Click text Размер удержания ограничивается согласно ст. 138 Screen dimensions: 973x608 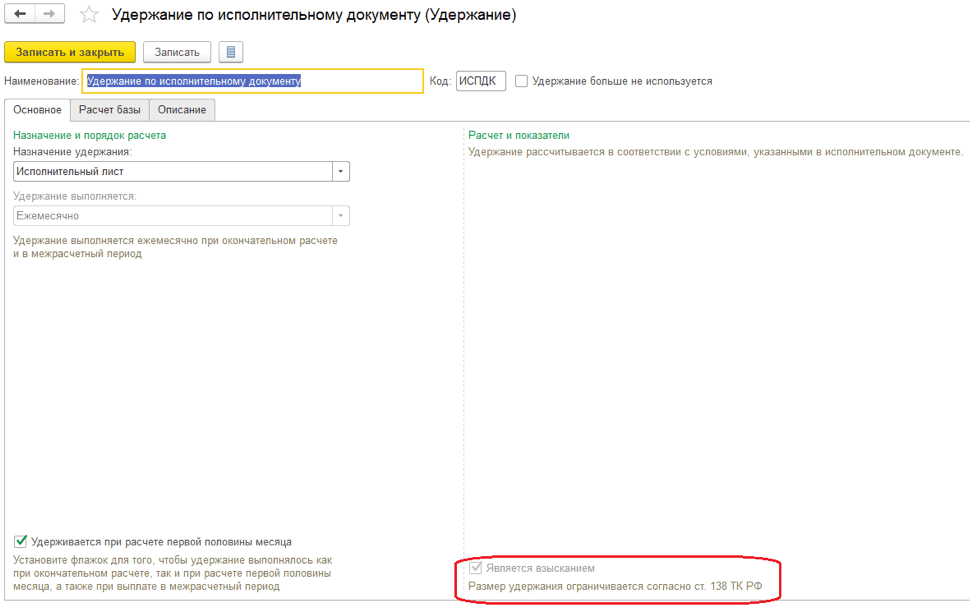point(615,586)
